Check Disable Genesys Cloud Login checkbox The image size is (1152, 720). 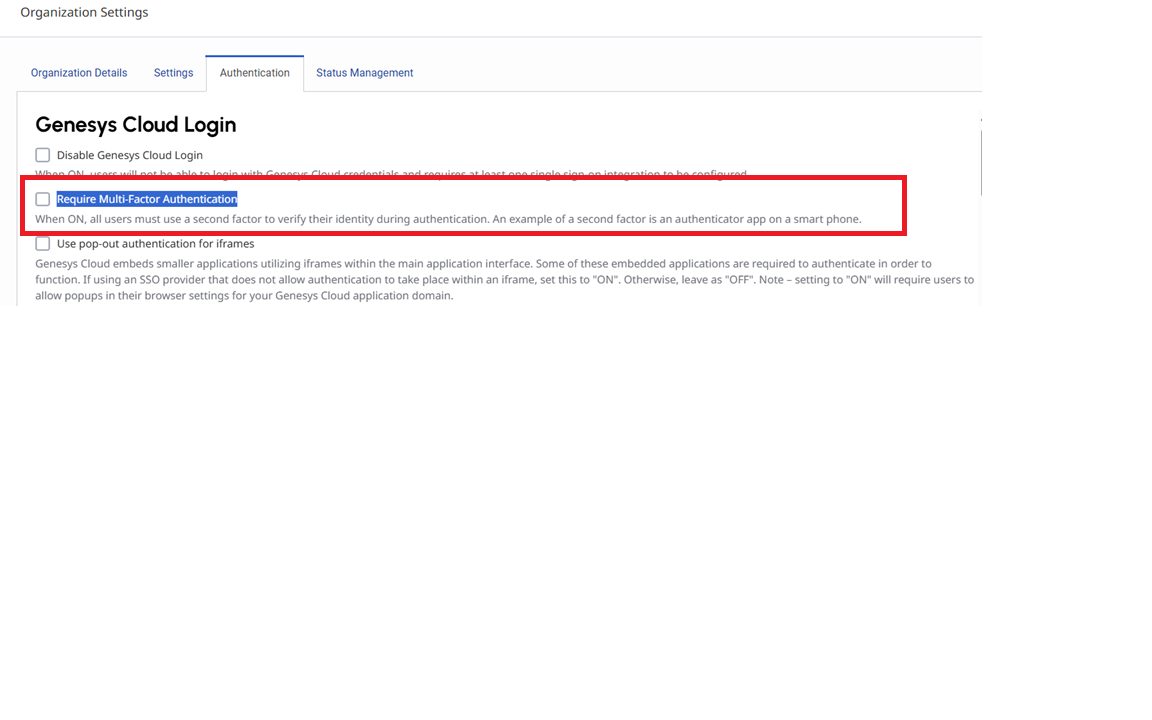43,155
